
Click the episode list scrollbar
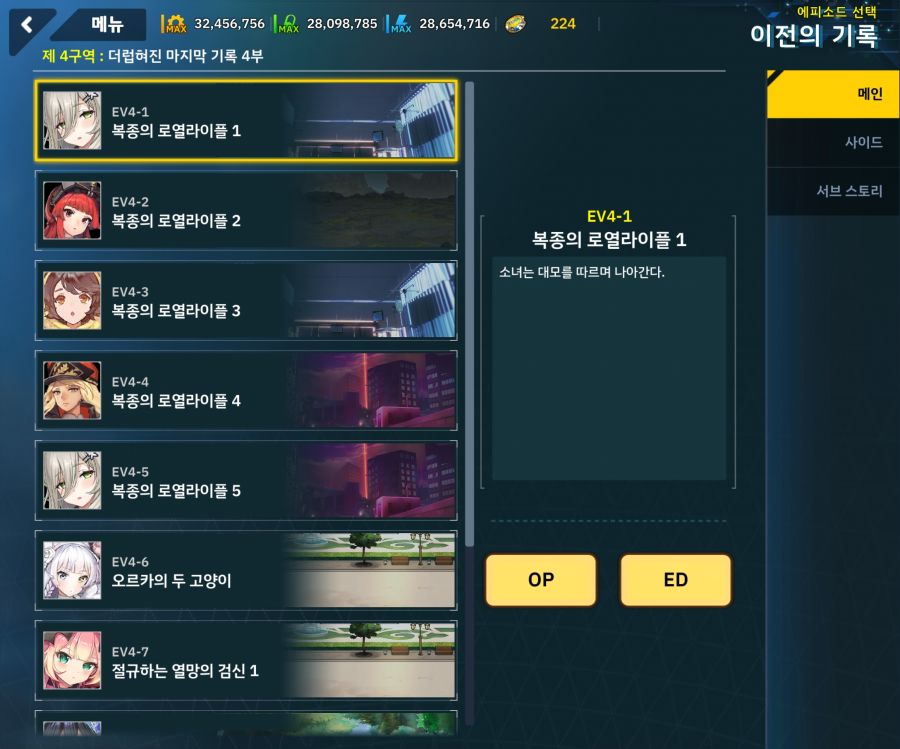click(x=470, y=314)
